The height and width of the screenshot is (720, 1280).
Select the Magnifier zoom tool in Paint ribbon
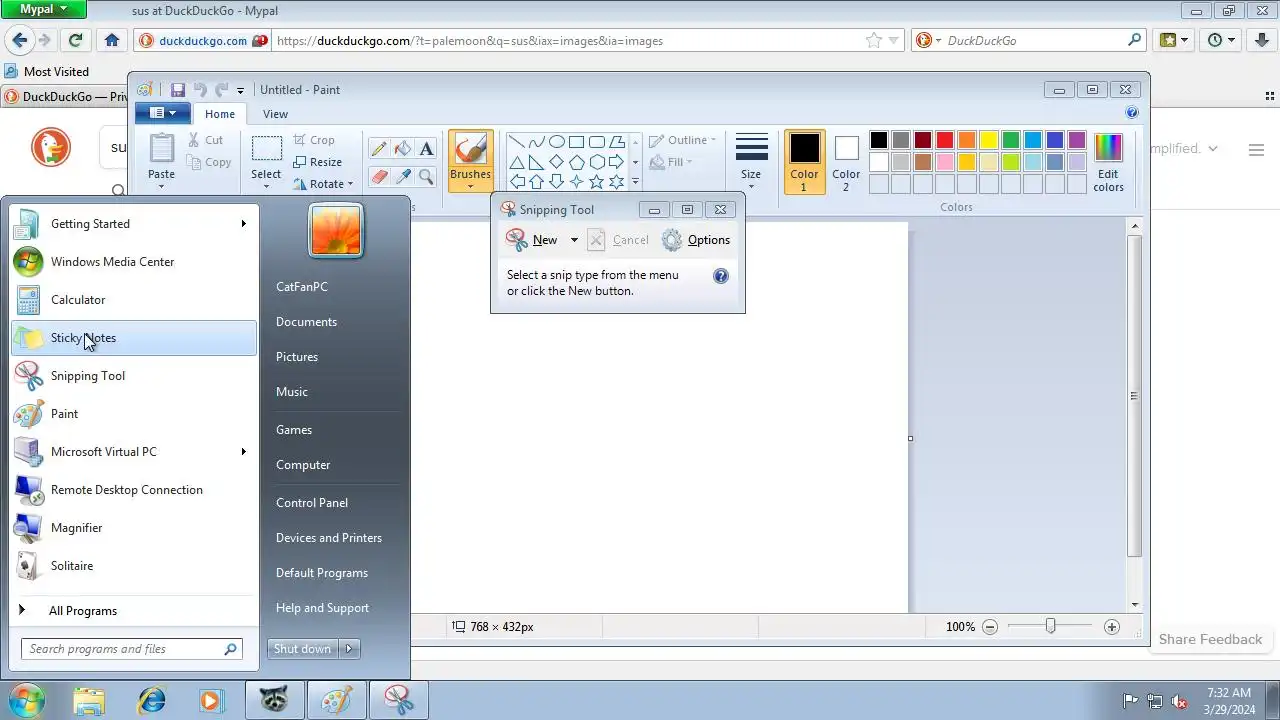coord(427,177)
